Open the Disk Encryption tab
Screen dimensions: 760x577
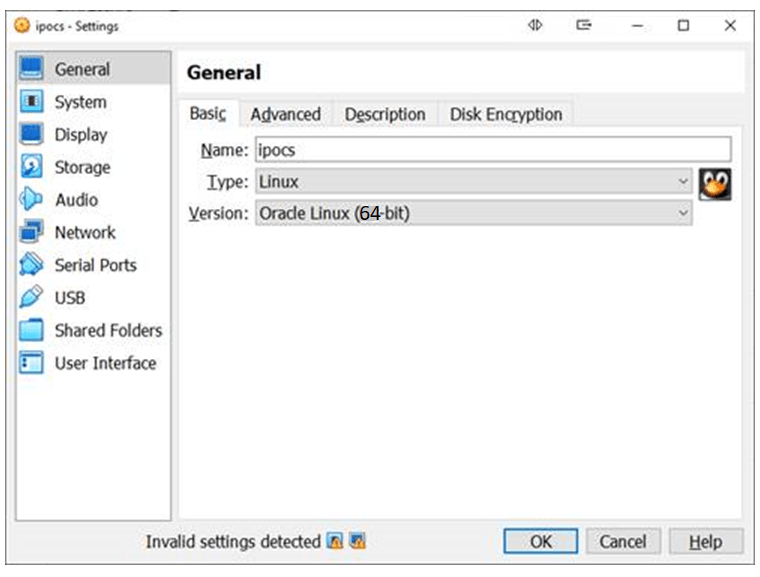point(506,114)
